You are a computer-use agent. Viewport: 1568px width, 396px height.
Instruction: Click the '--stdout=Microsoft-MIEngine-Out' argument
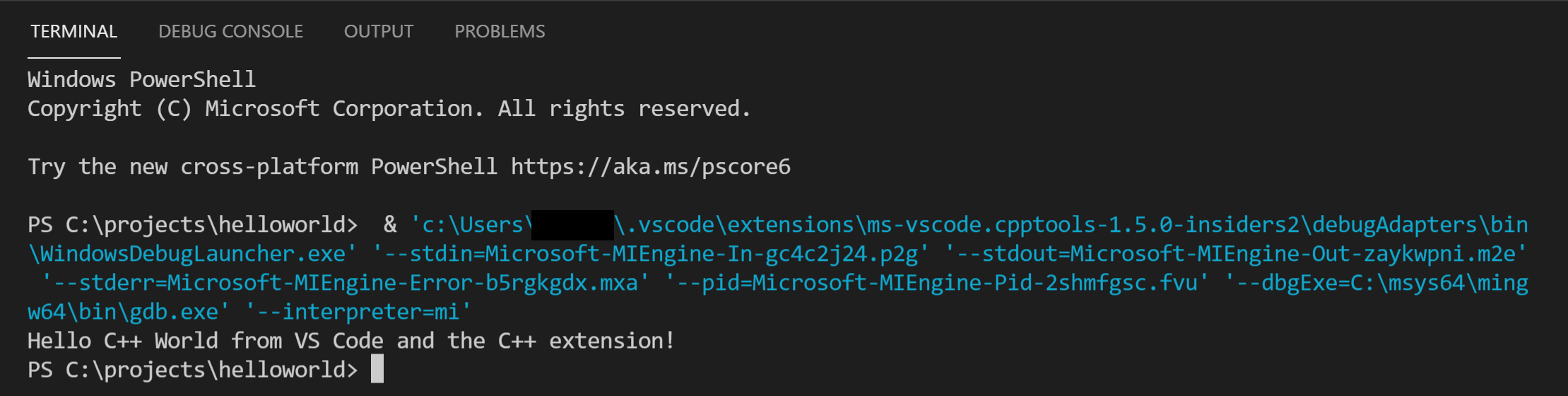tap(1235, 254)
